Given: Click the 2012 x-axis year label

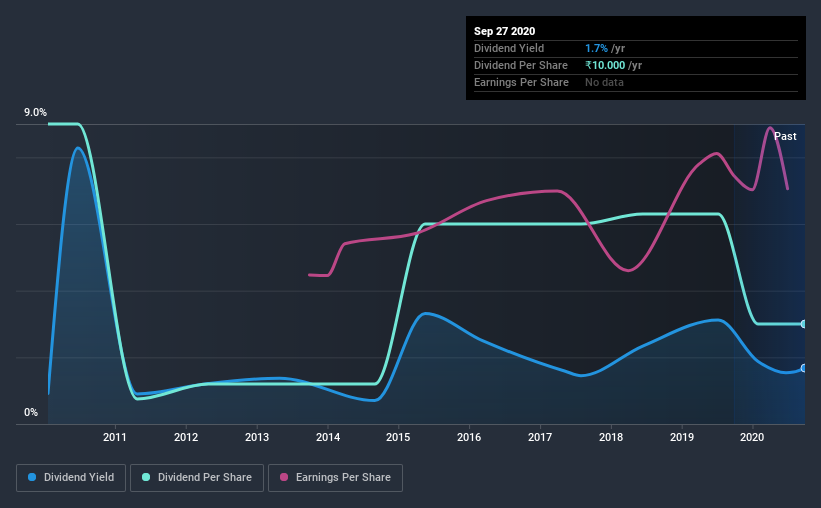Looking at the screenshot, I should pyautogui.click(x=186, y=437).
